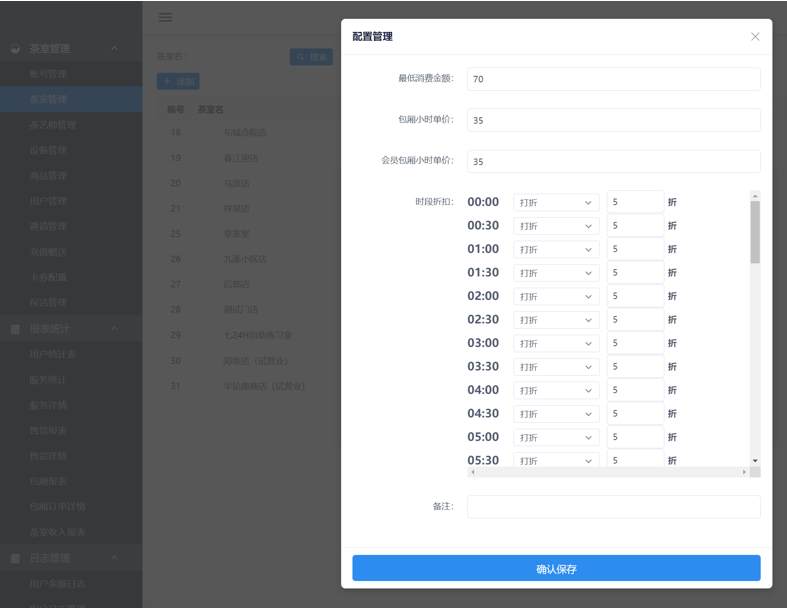
Task: Click the 日志管理 section icon
Action: click(x=16, y=558)
